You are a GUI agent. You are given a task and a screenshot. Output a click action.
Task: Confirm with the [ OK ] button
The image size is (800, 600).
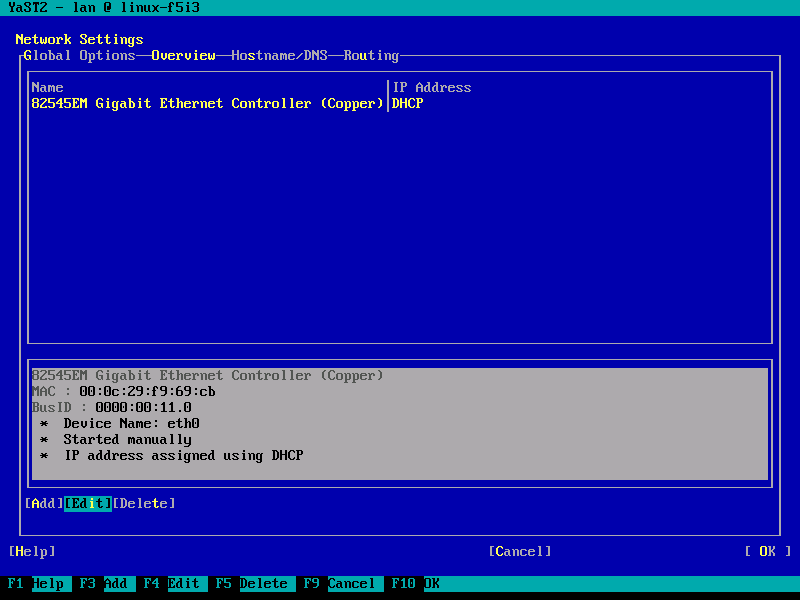[x=767, y=552]
